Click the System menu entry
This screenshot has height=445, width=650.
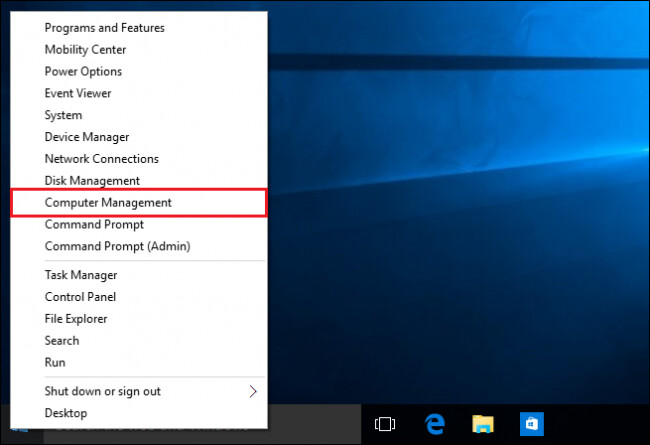[63, 116]
